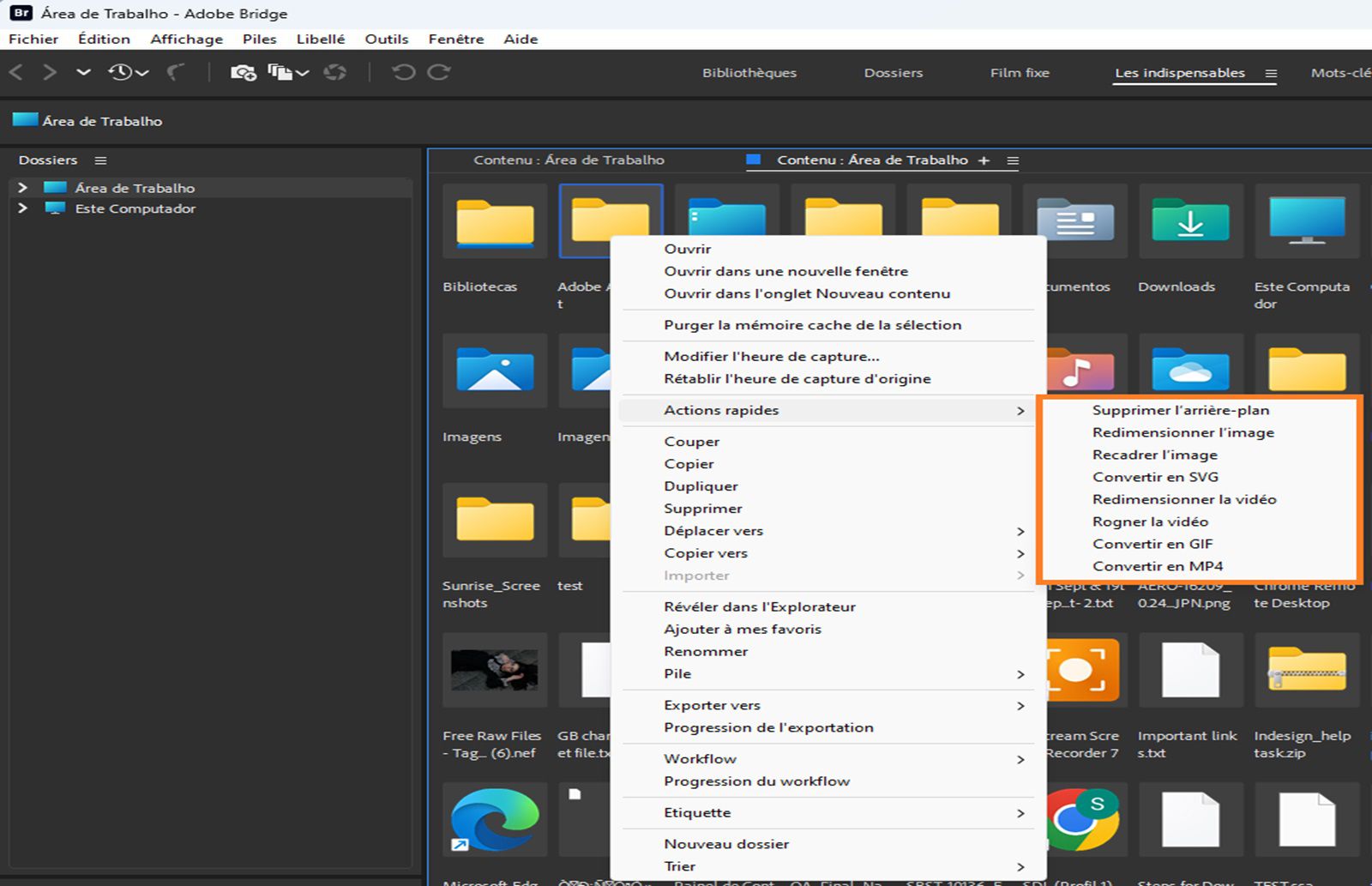Select Este Computador in folder tree
The width and height of the screenshot is (1372, 886).
click(x=135, y=208)
